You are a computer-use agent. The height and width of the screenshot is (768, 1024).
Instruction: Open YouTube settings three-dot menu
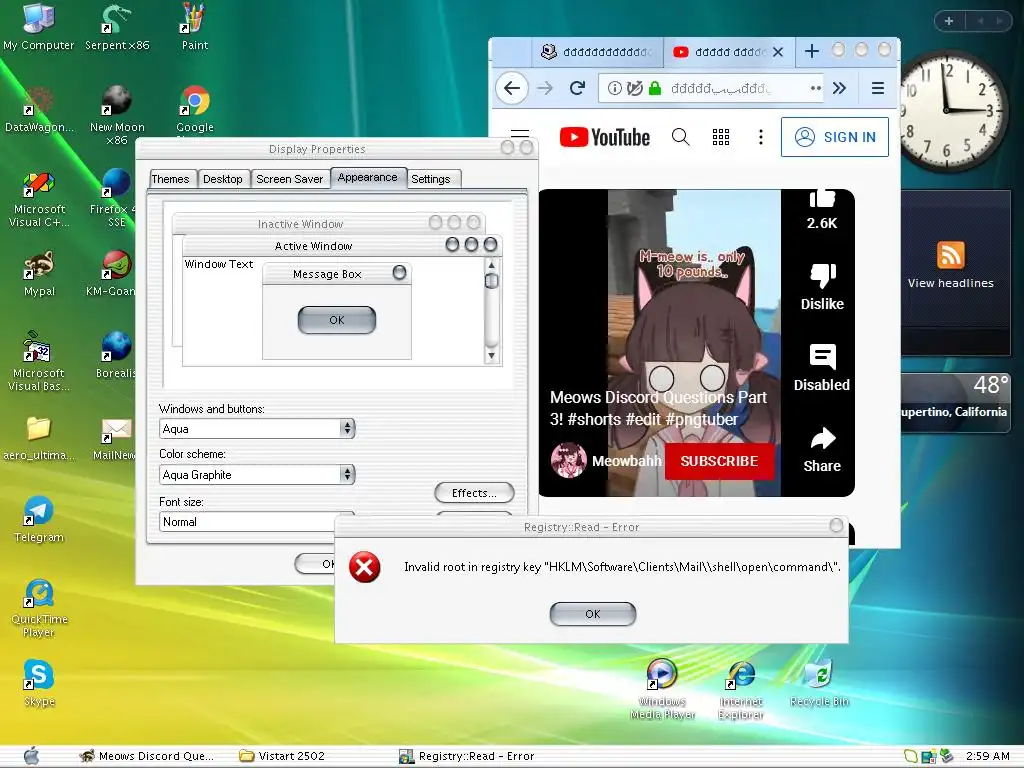tap(761, 137)
